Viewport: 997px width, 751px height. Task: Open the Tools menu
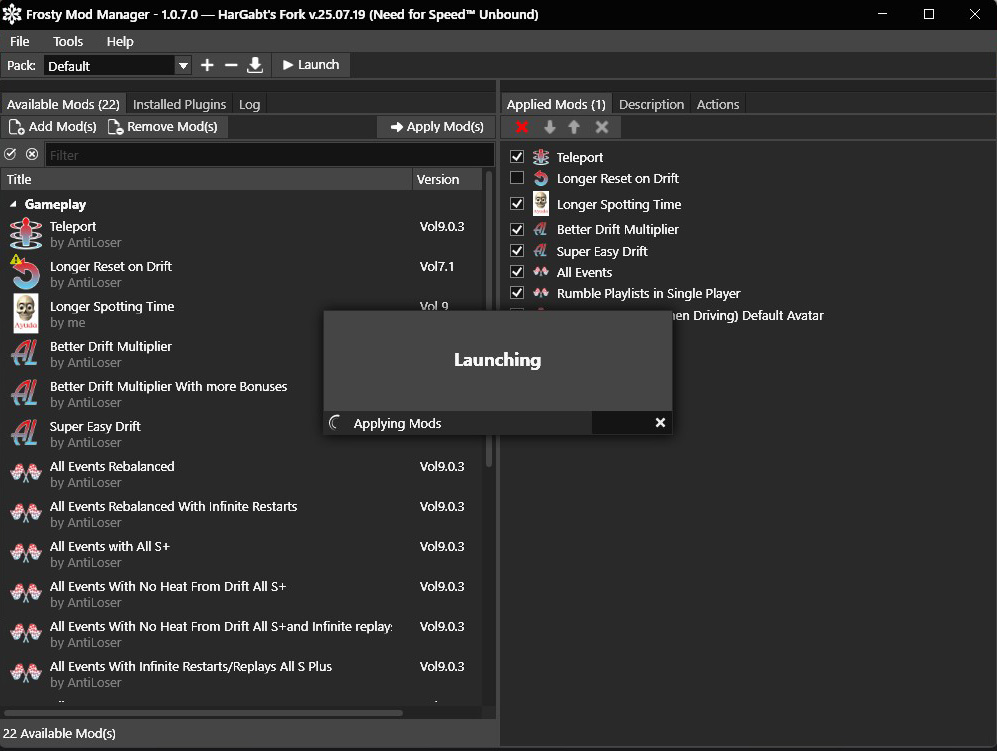click(x=68, y=41)
